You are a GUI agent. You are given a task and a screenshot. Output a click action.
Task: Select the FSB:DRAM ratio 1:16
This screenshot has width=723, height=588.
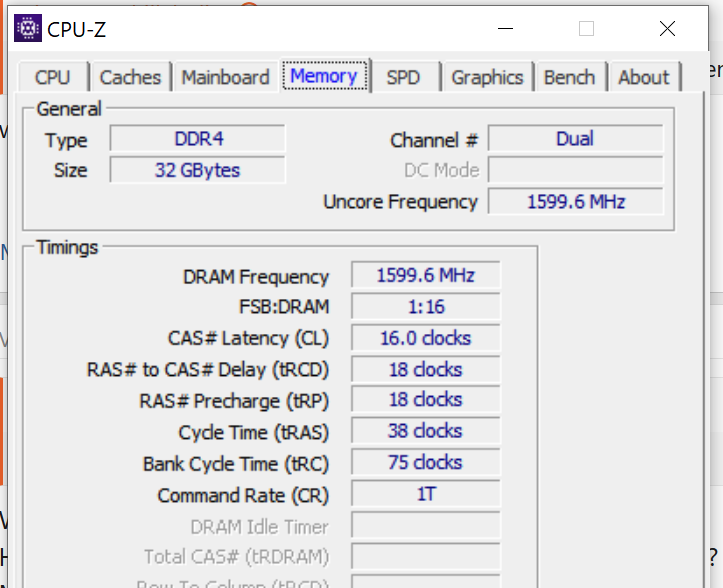pos(426,306)
